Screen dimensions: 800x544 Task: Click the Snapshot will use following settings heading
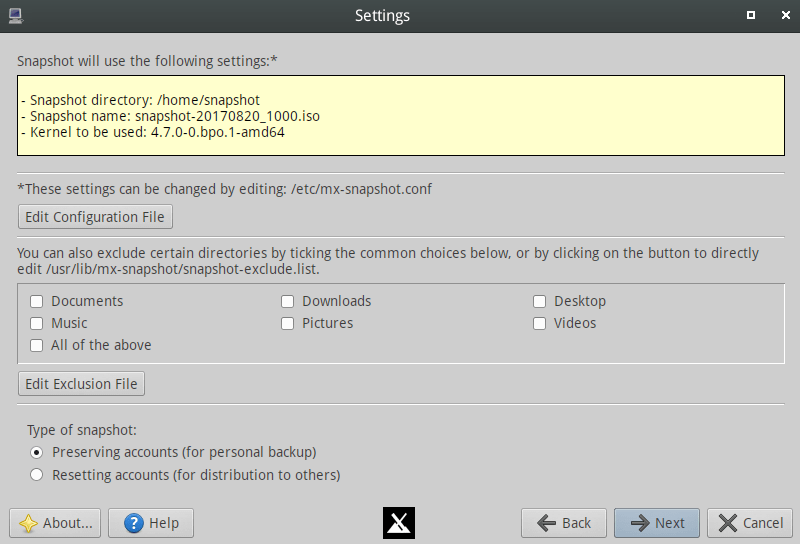pyautogui.click(x=147, y=61)
